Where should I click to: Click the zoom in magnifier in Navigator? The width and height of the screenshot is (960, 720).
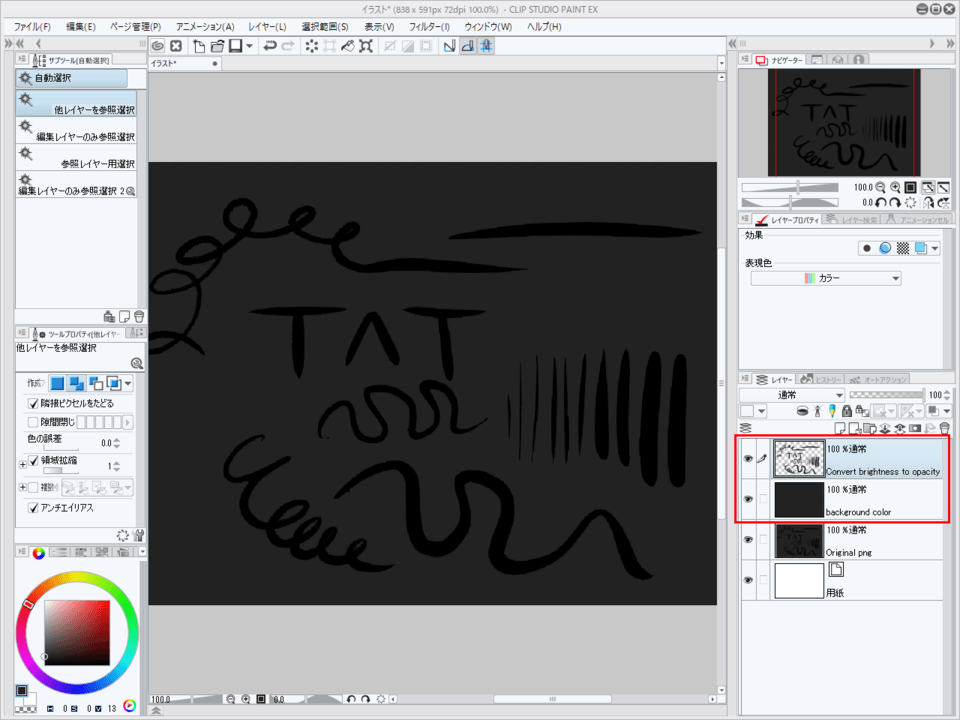(894, 187)
